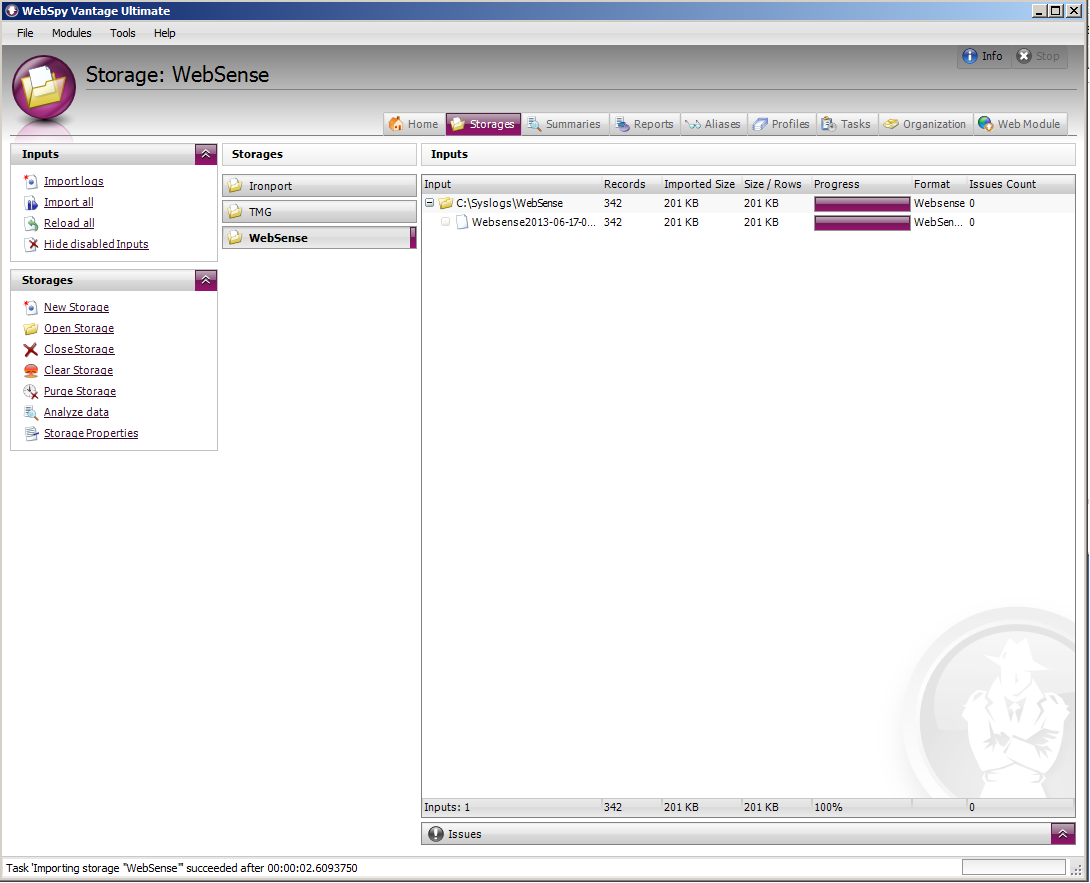Image resolution: width=1090 pixels, height=883 pixels.
Task: Click the Hide disabled Inputs link
Action: tap(96, 244)
